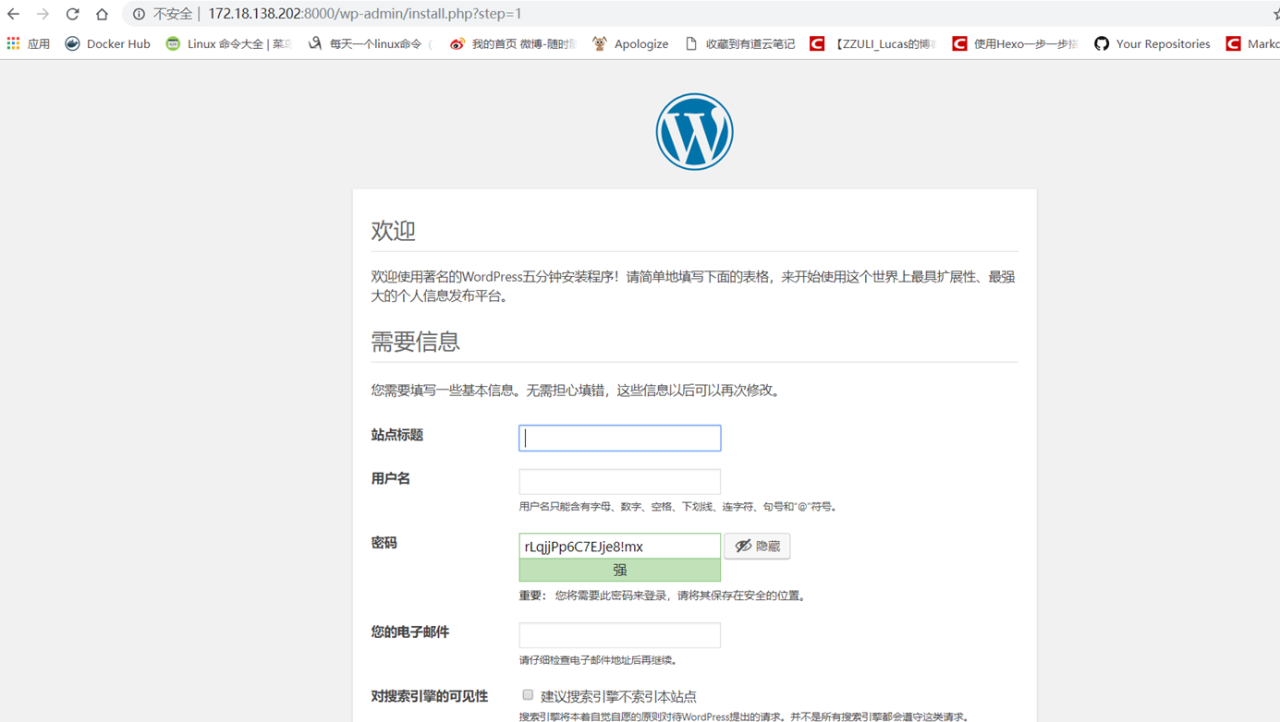Click the 站点标题 label

click(x=397, y=435)
